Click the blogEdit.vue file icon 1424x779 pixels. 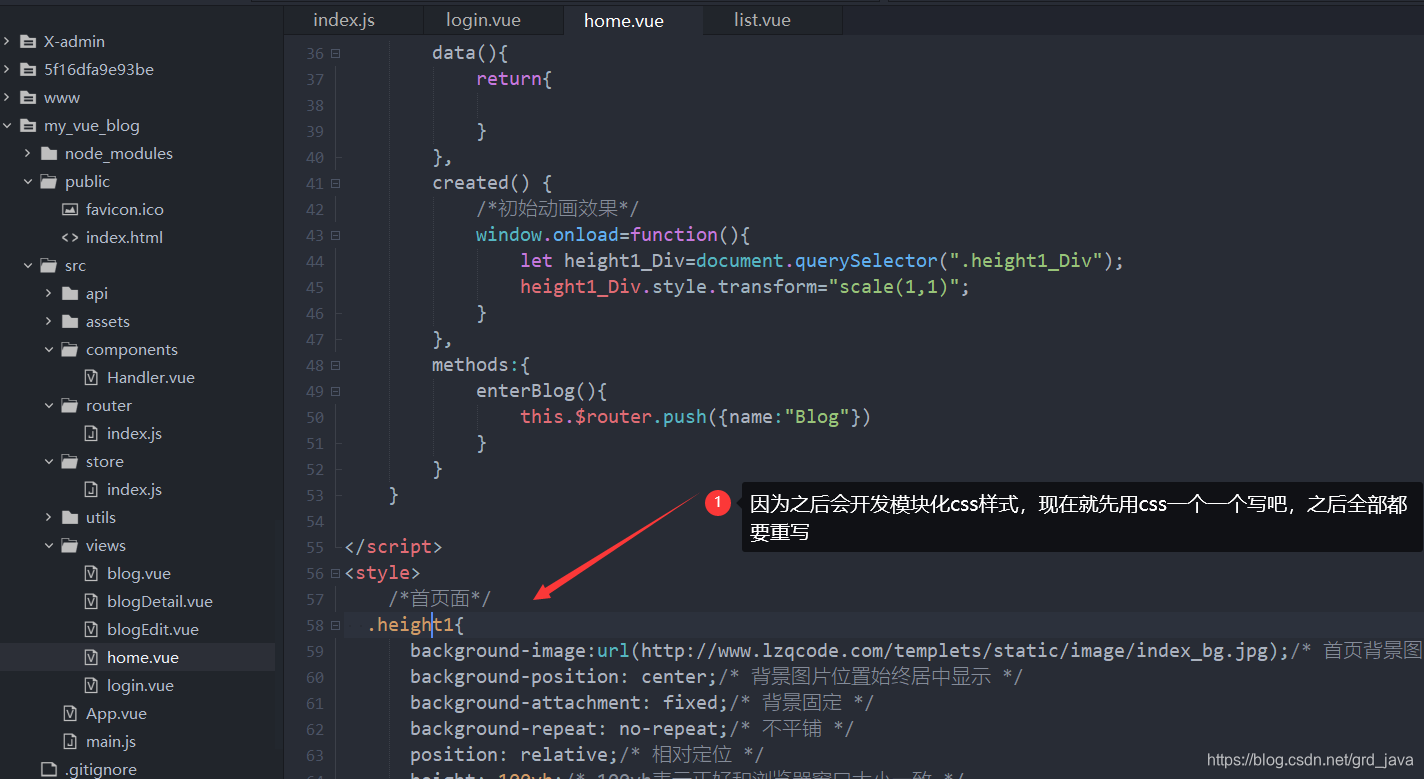[x=91, y=630]
